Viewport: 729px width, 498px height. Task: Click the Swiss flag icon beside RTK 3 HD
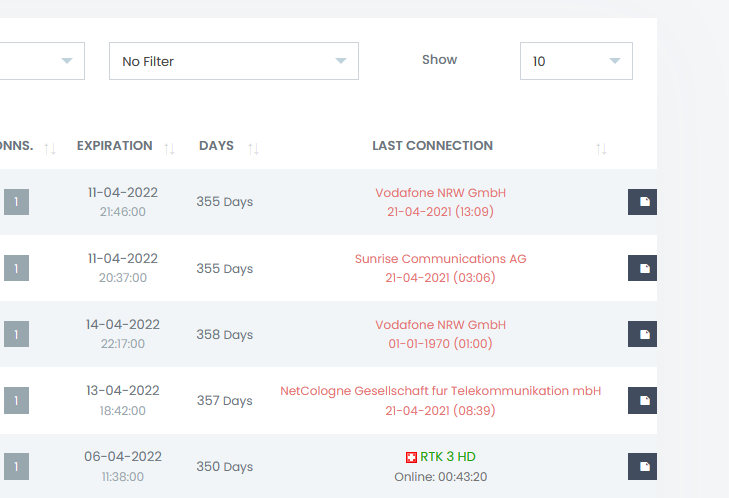(x=411, y=457)
